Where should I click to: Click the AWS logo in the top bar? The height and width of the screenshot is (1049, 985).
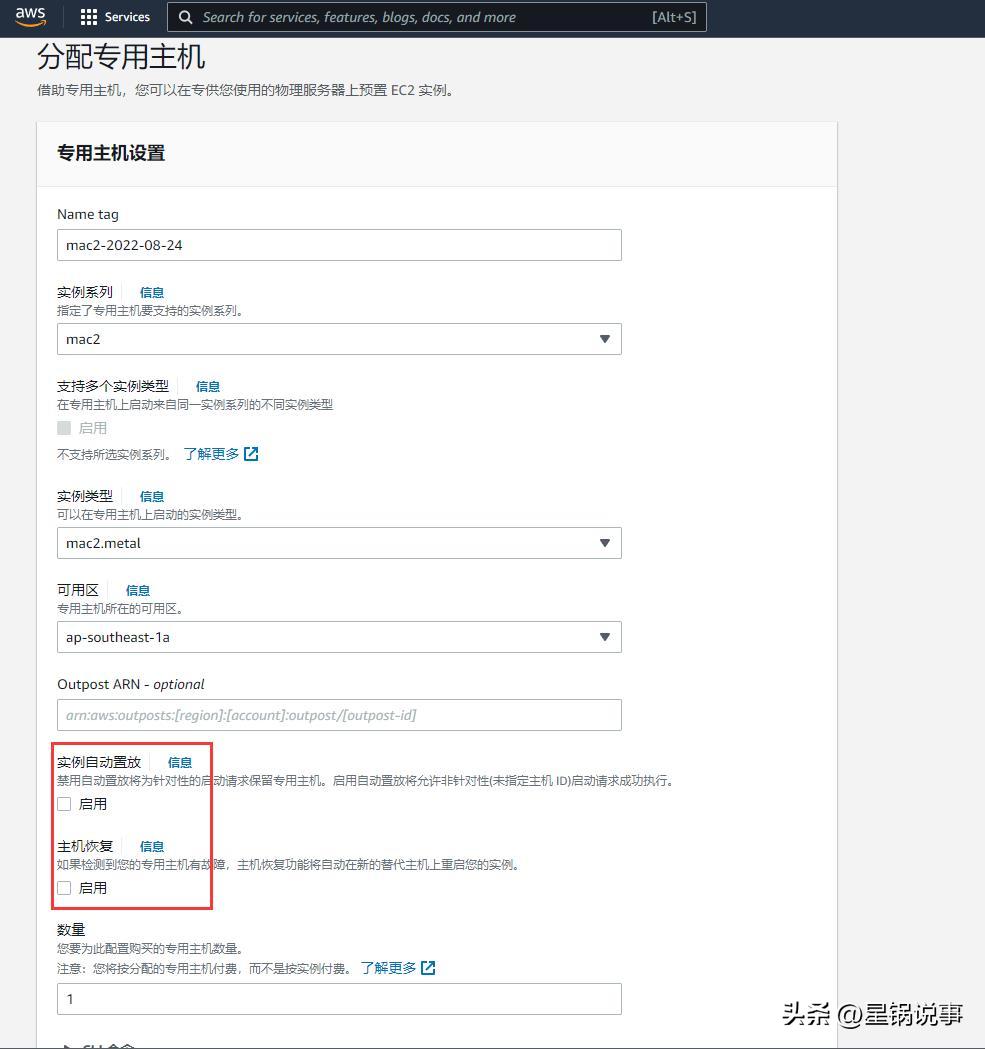pos(30,16)
